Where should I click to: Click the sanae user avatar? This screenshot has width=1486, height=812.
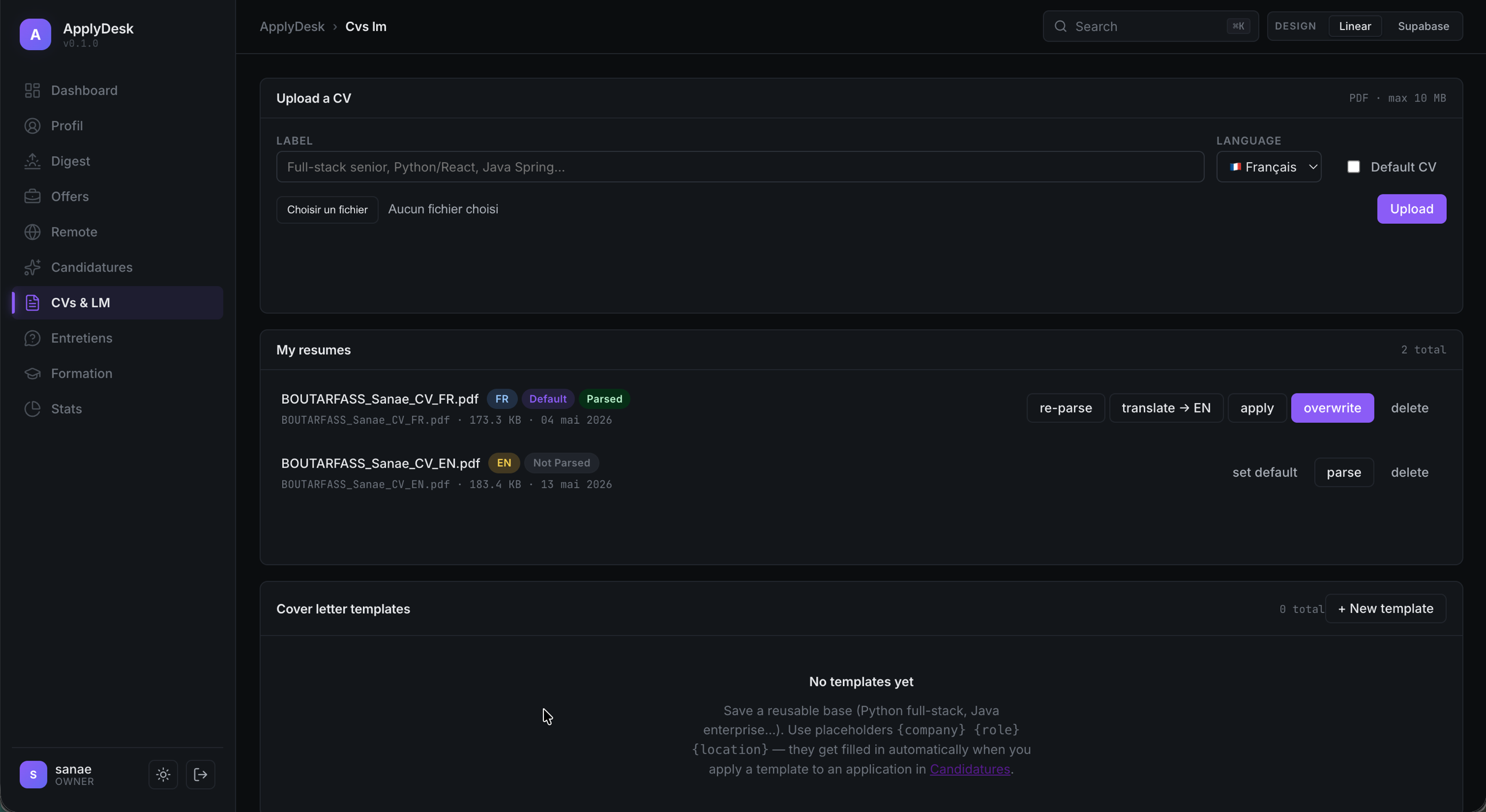[33, 775]
